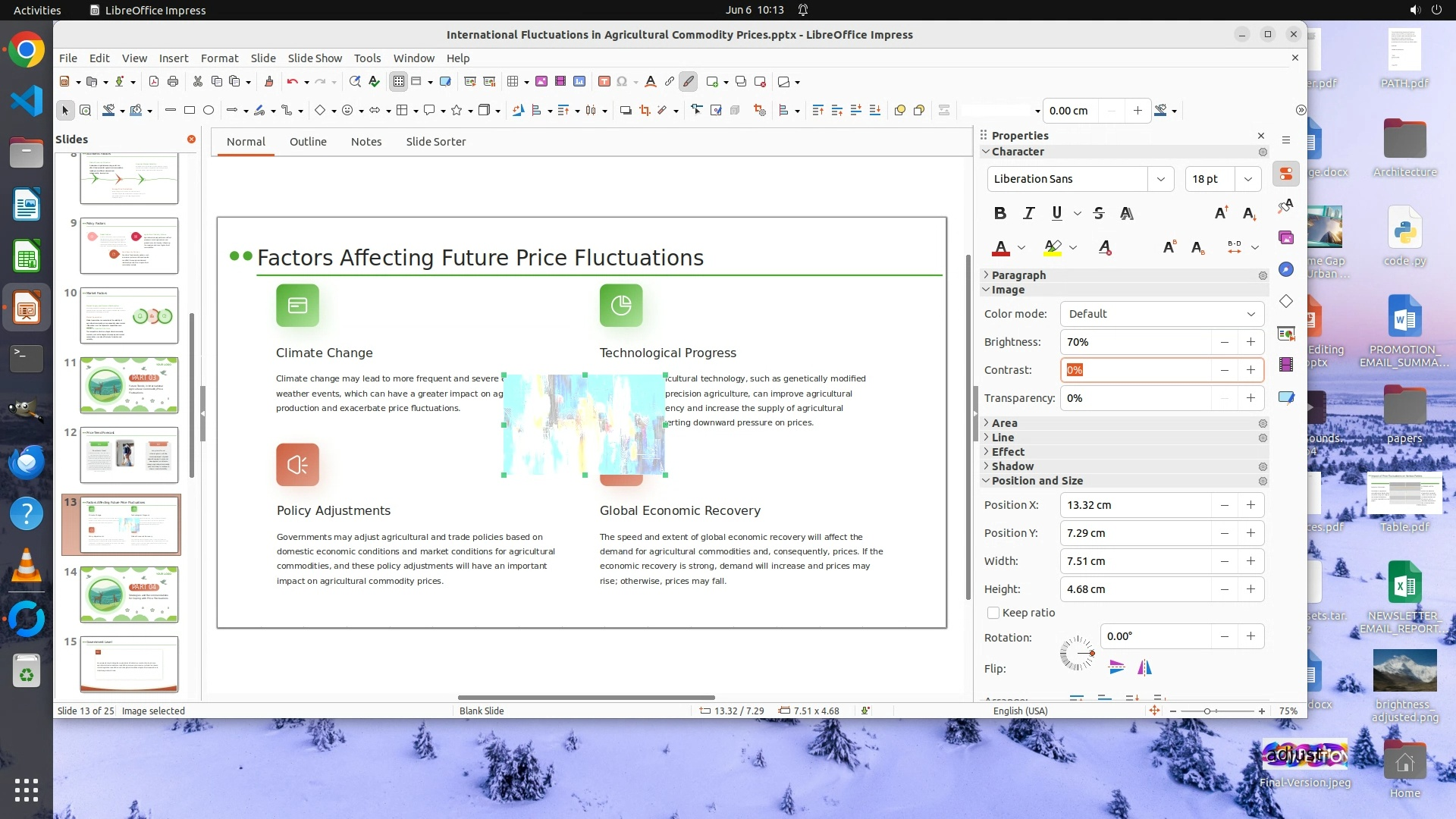
Task: Click the Italic formatting icon
Action: (1028, 213)
